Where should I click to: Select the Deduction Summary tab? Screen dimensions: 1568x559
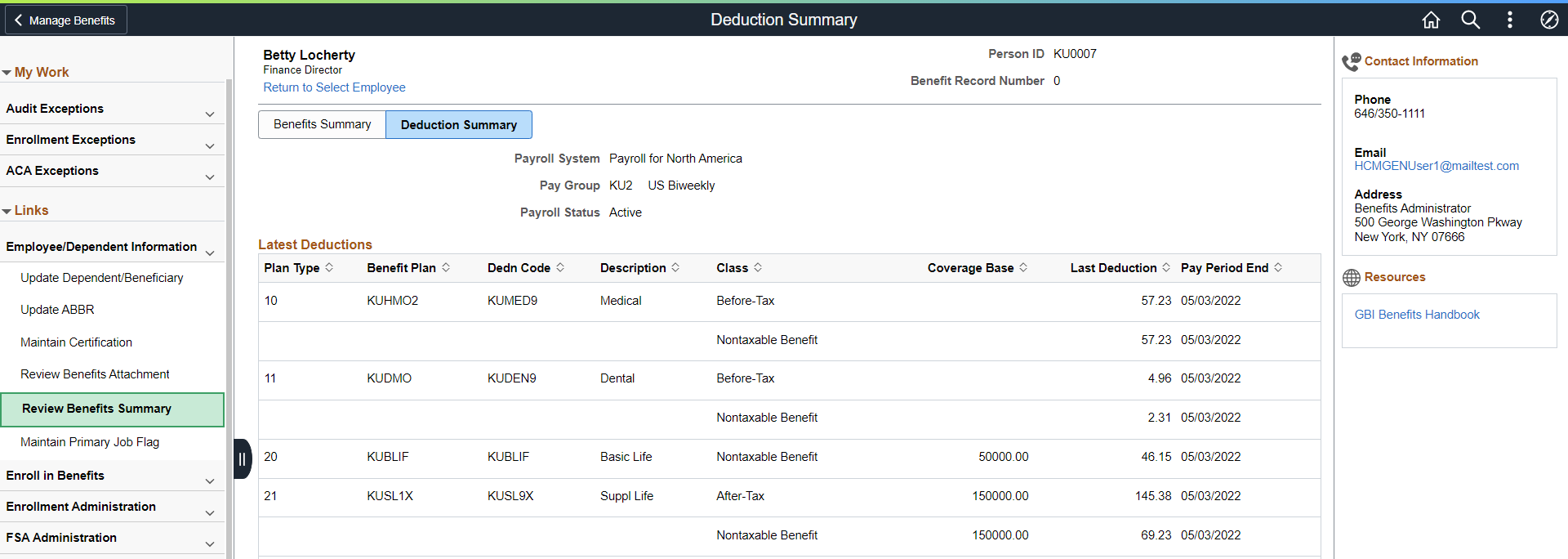(x=459, y=124)
